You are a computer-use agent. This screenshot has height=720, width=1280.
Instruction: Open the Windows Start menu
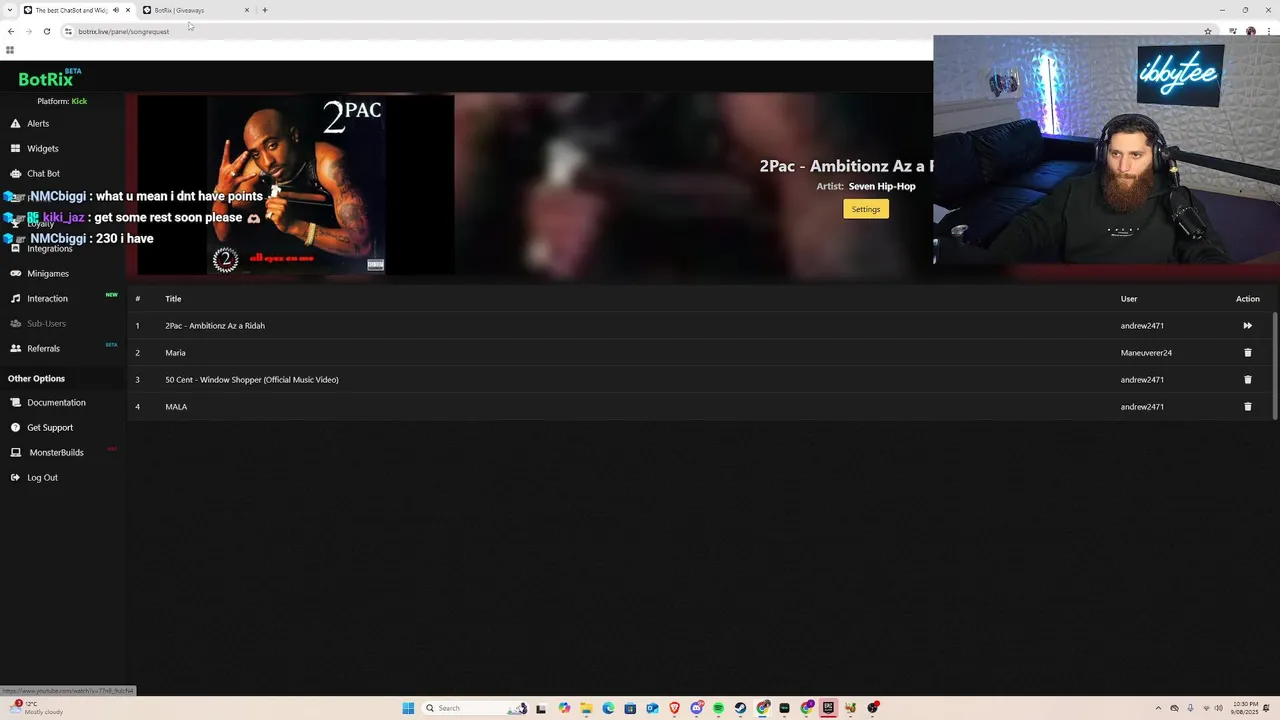pyautogui.click(x=408, y=708)
